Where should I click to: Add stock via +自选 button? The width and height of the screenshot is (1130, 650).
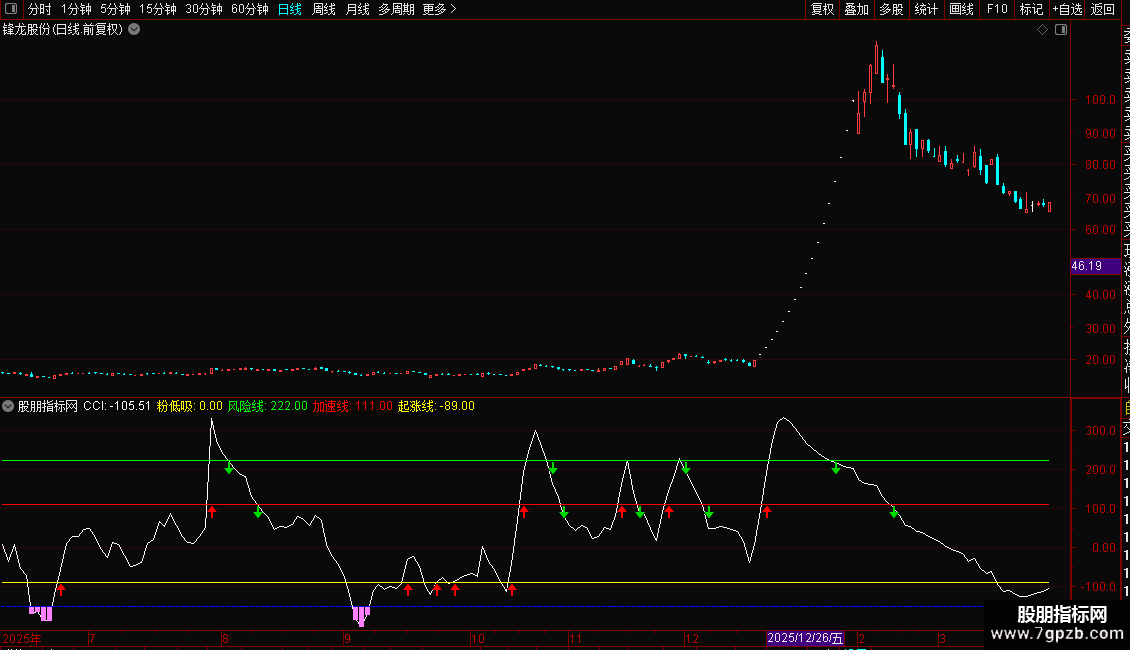tap(1067, 9)
